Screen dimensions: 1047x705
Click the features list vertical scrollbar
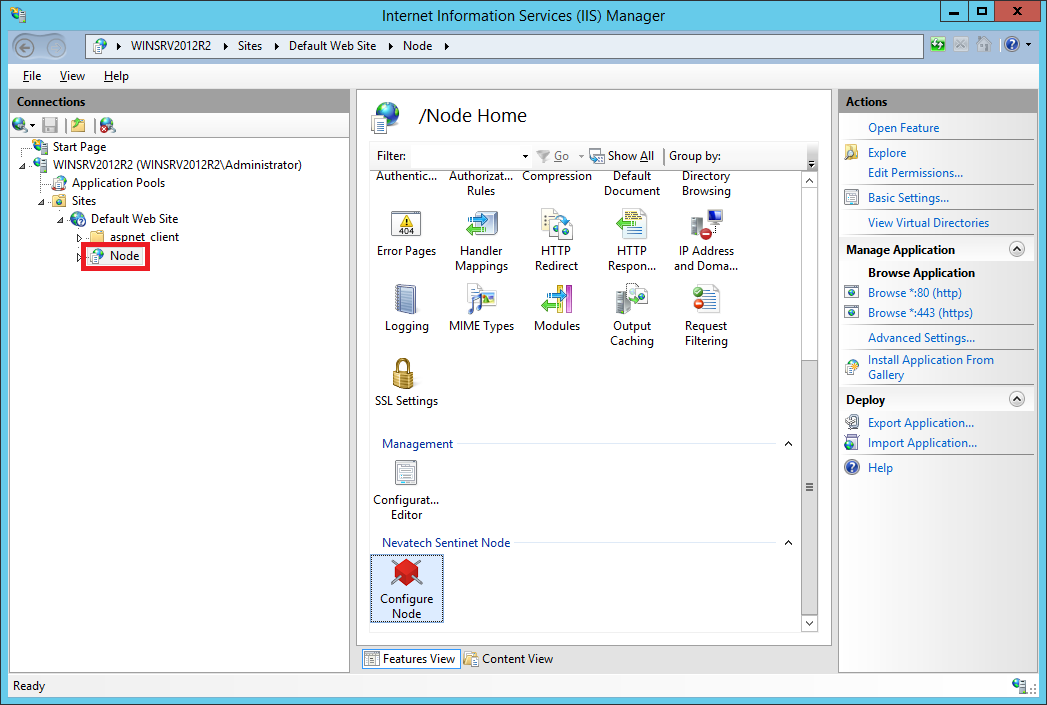(x=810, y=486)
